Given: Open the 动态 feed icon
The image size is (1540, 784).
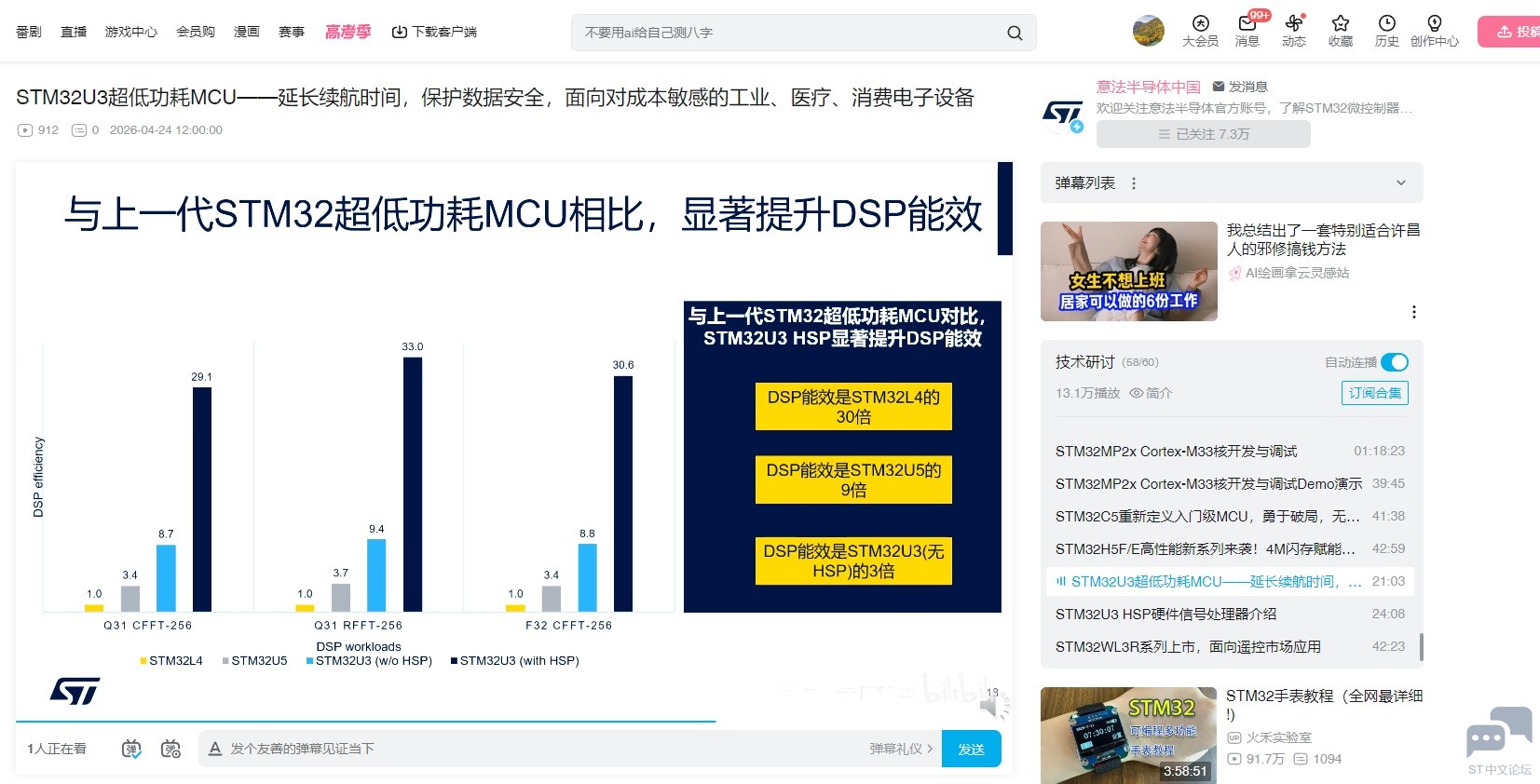Looking at the screenshot, I should pos(1294,24).
